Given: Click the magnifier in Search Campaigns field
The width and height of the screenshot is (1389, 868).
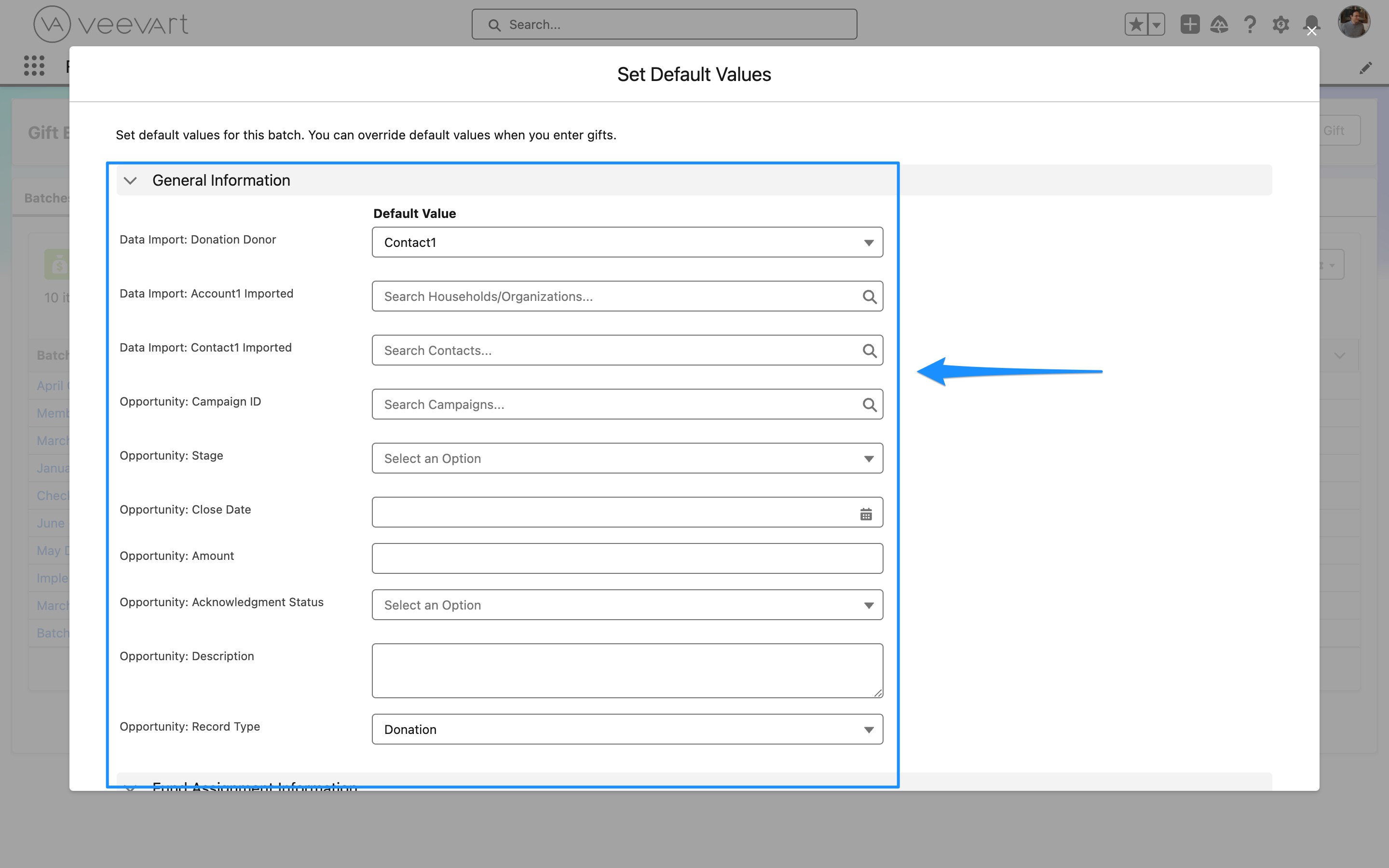Looking at the screenshot, I should [x=869, y=404].
